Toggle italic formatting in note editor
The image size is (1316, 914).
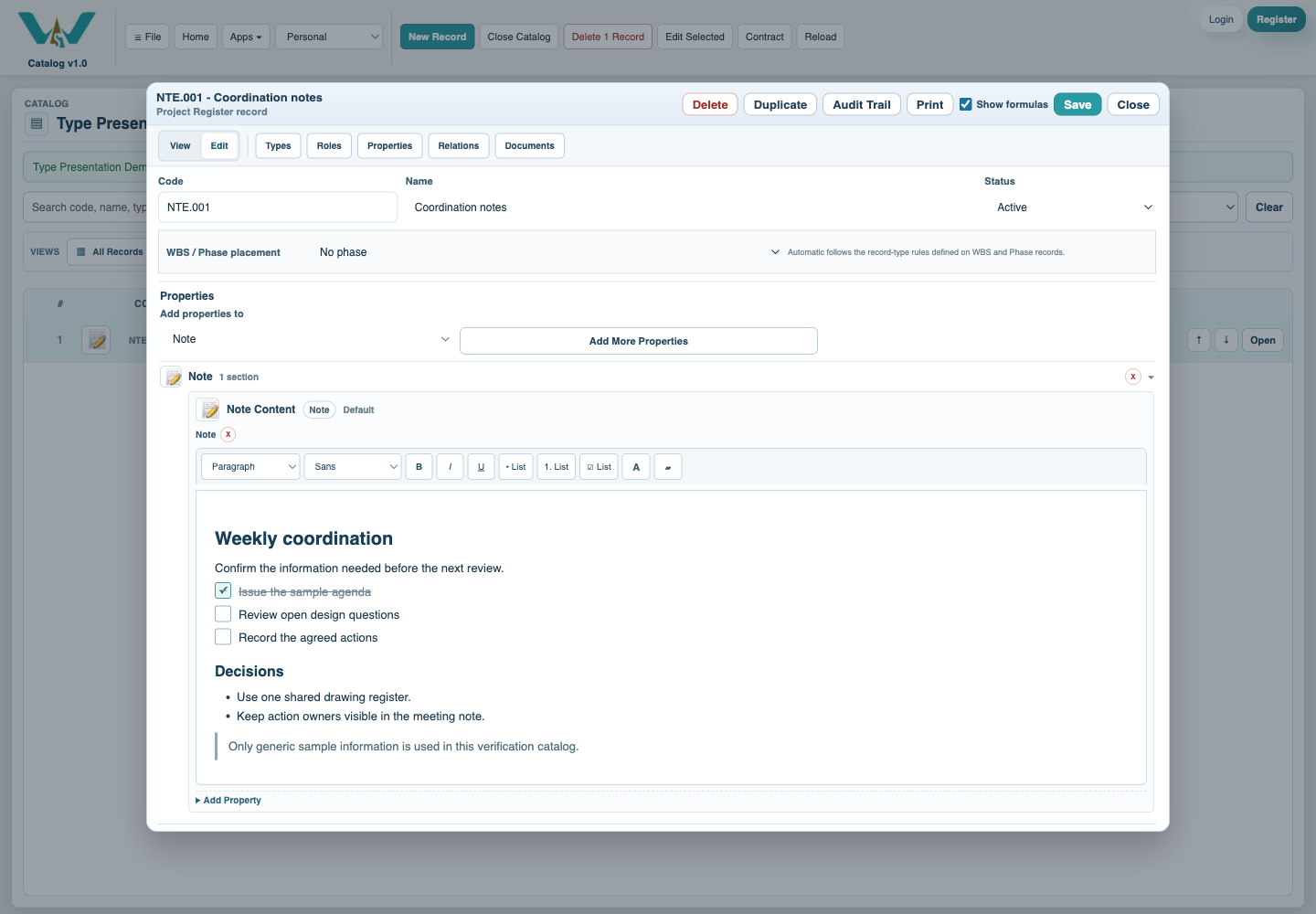(x=451, y=467)
